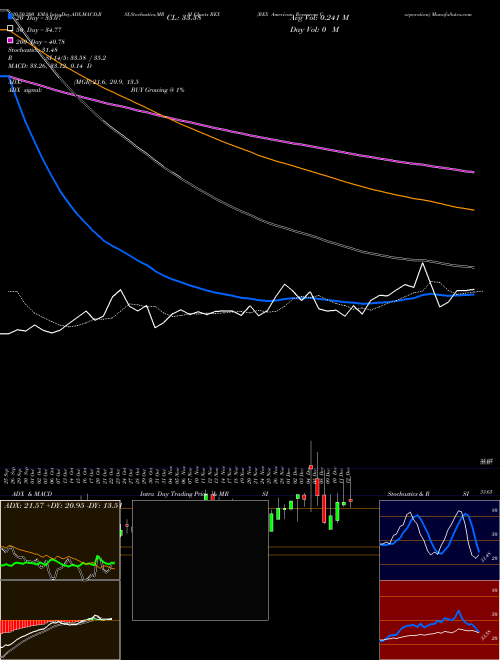This screenshot has height=660, width=500.
Task: Click the MACD values line
Action: (50, 66)
